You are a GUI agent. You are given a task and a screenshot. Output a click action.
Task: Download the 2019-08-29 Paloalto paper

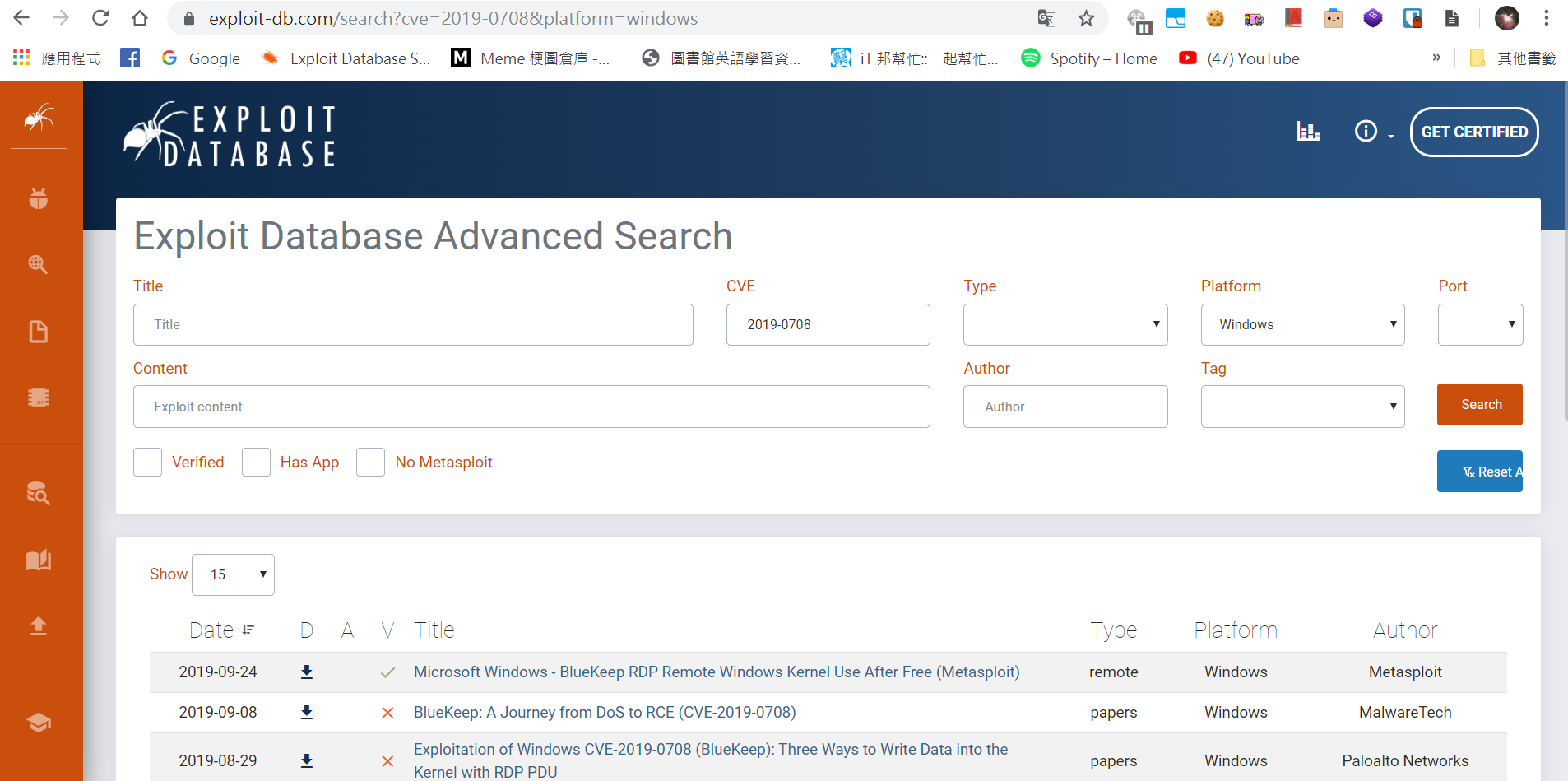307,761
